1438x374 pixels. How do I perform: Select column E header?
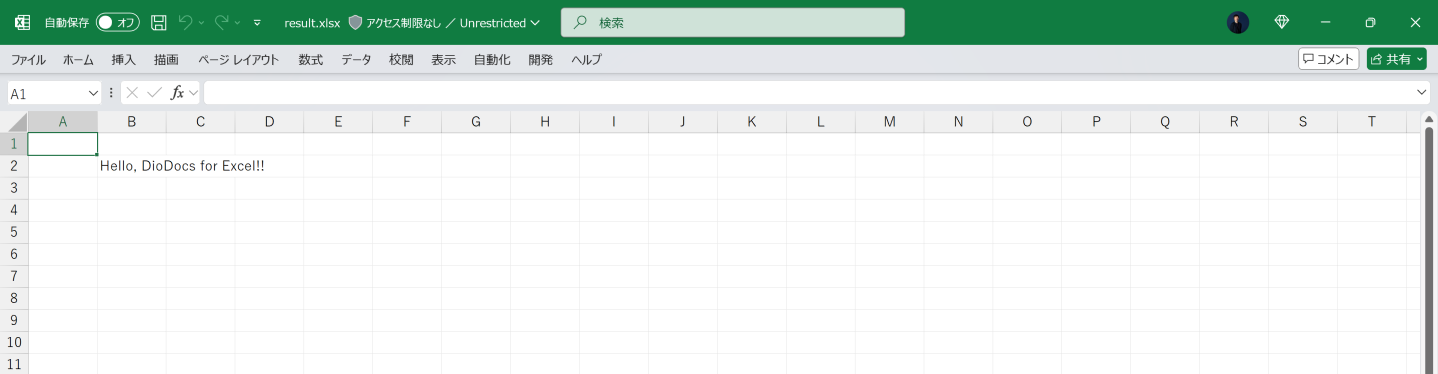pyautogui.click(x=338, y=122)
